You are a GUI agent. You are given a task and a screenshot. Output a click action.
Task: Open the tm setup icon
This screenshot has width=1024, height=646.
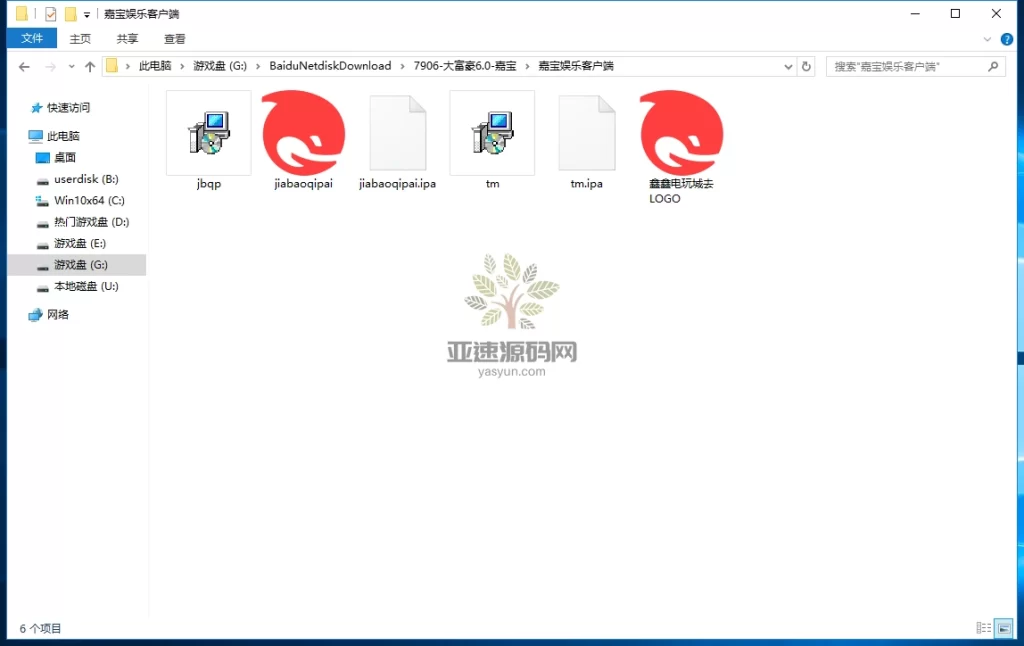pos(491,132)
